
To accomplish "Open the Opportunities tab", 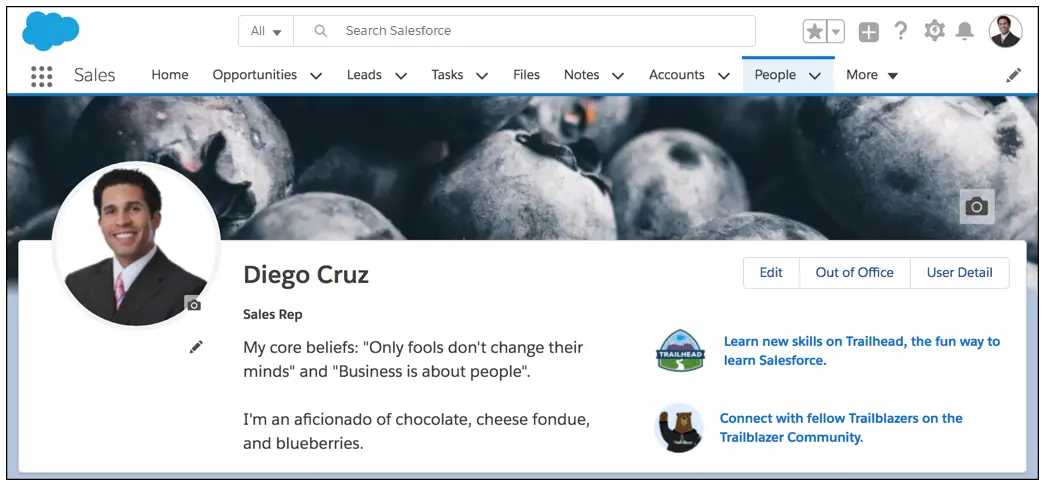I will pyautogui.click(x=255, y=75).
